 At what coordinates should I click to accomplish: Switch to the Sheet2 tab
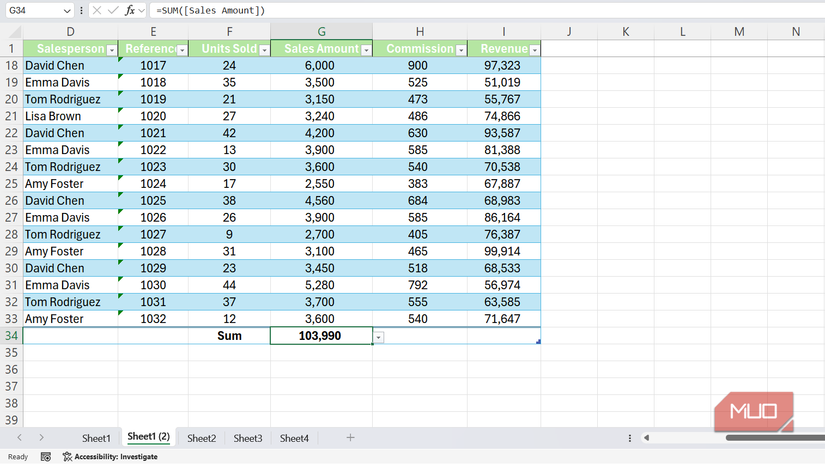(202, 438)
